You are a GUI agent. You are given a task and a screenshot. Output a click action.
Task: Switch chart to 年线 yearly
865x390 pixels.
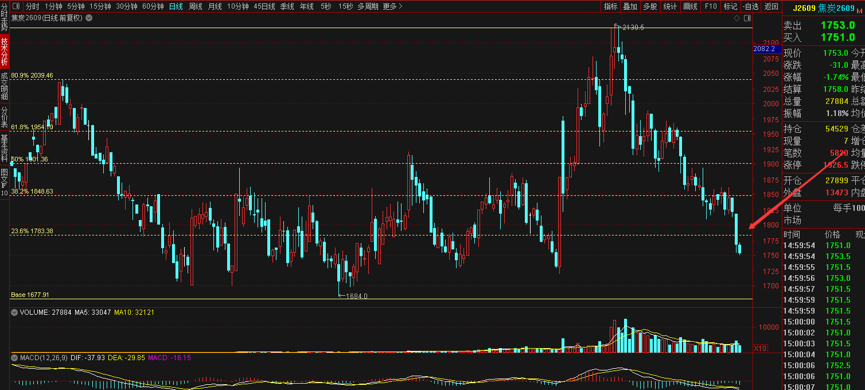click(x=306, y=7)
